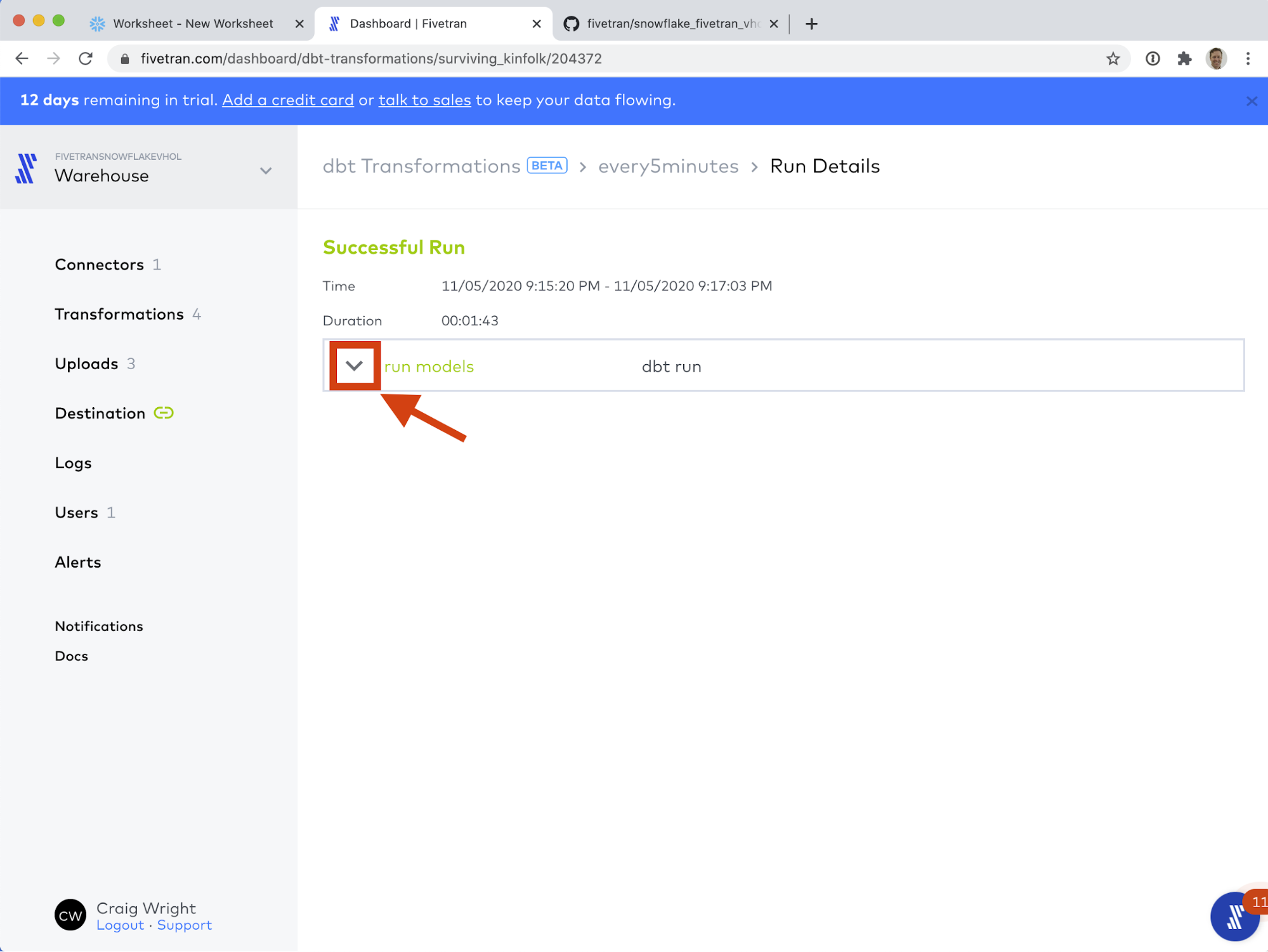Click the Fivetran logo icon in the sidebar
The height and width of the screenshot is (952, 1268).
pyautogui.click(x=26, y=169)
